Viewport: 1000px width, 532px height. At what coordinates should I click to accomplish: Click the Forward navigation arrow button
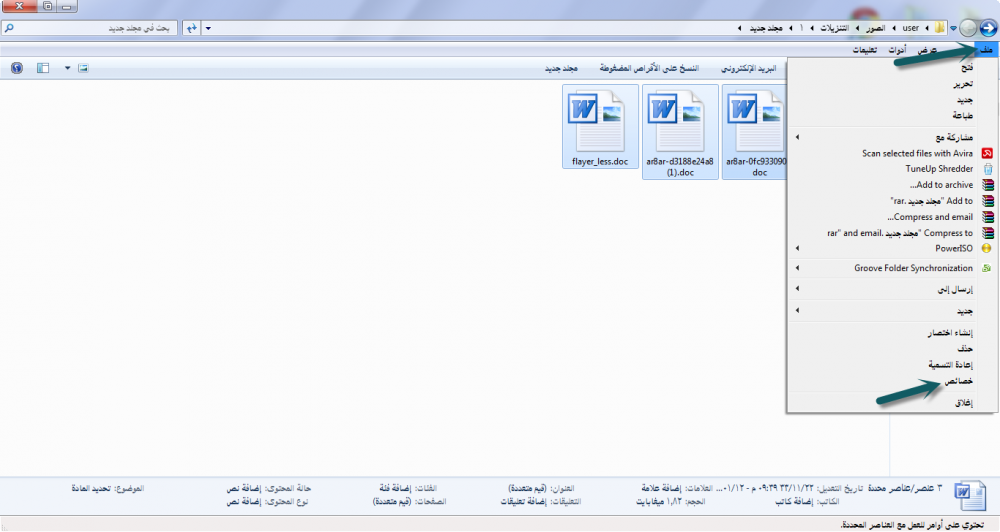967,28
